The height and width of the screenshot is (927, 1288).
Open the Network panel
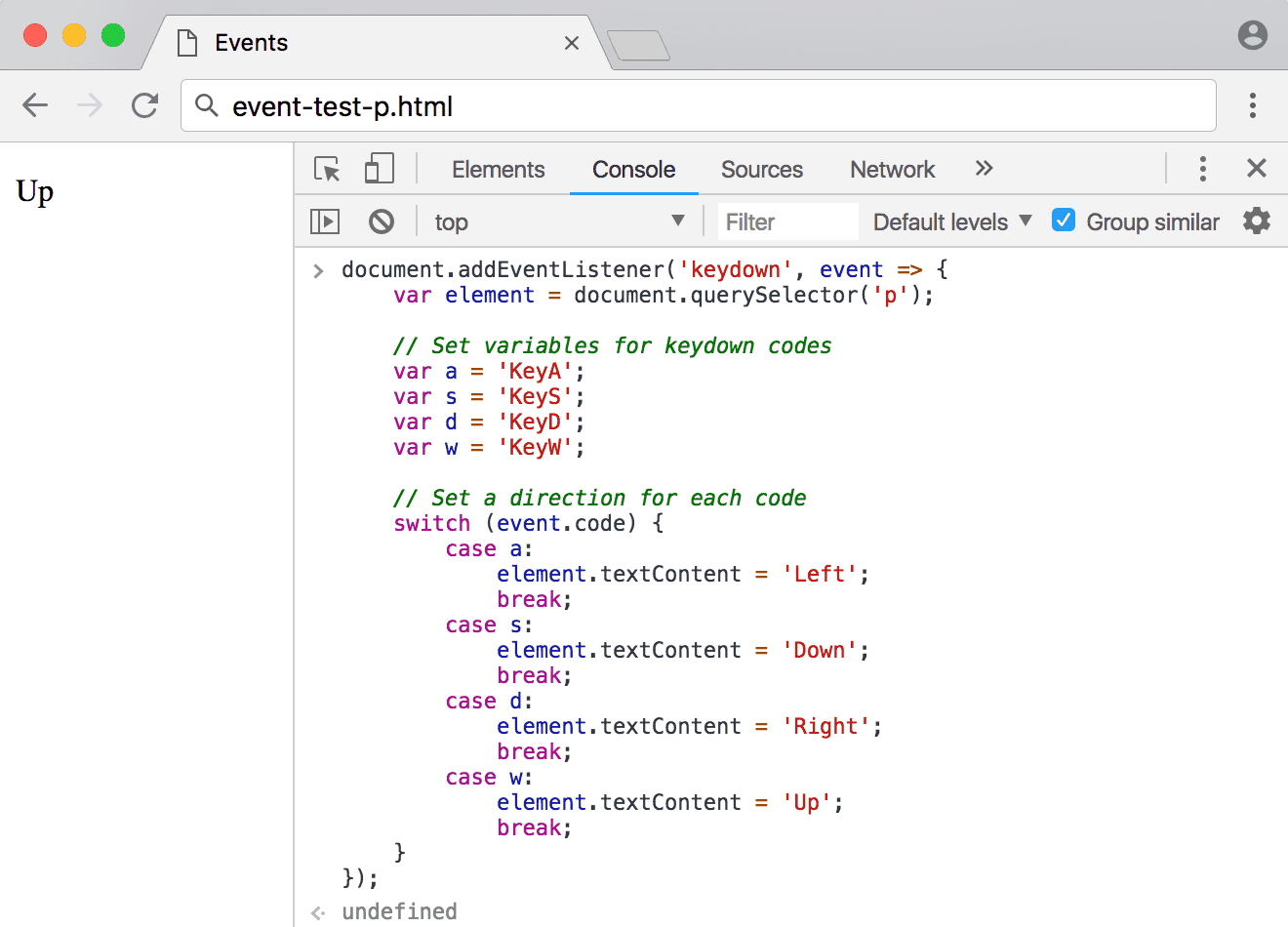891,168
